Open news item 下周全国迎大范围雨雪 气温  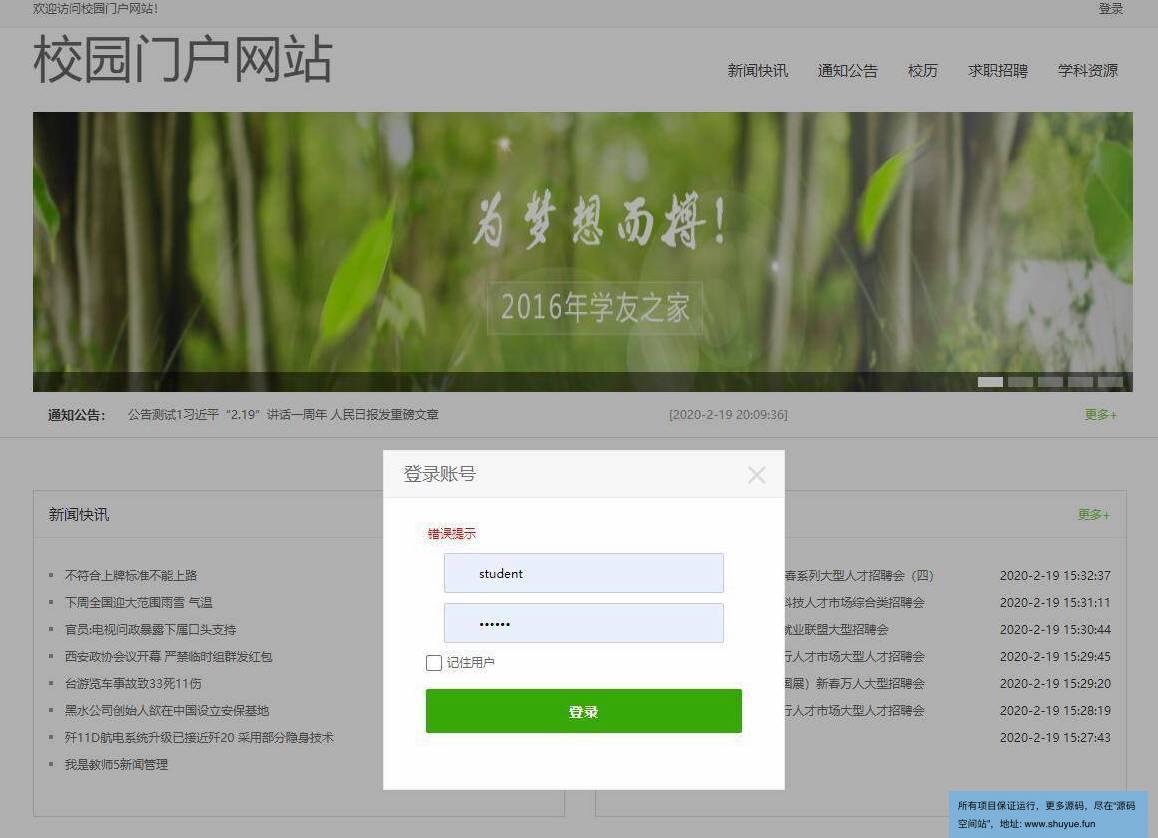[138, 602]
